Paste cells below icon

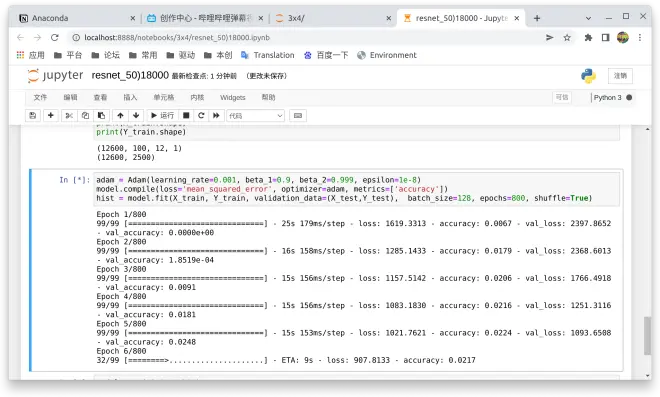tap(101, 115)
